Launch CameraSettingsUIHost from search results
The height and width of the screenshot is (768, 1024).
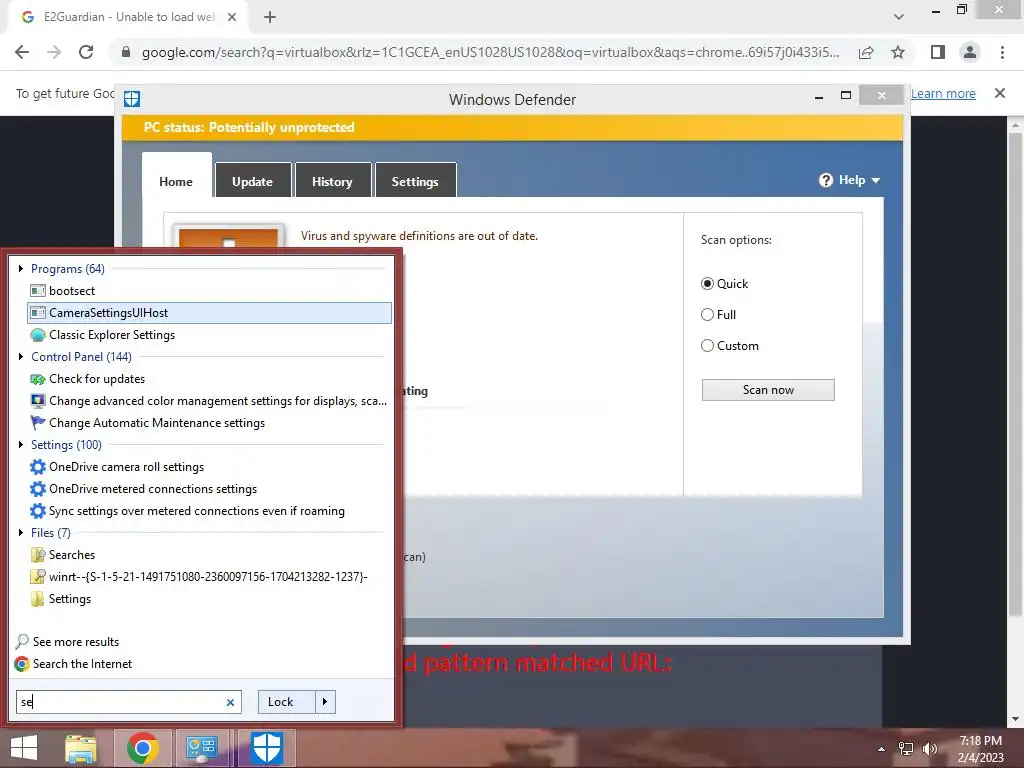tap(209, 313)
